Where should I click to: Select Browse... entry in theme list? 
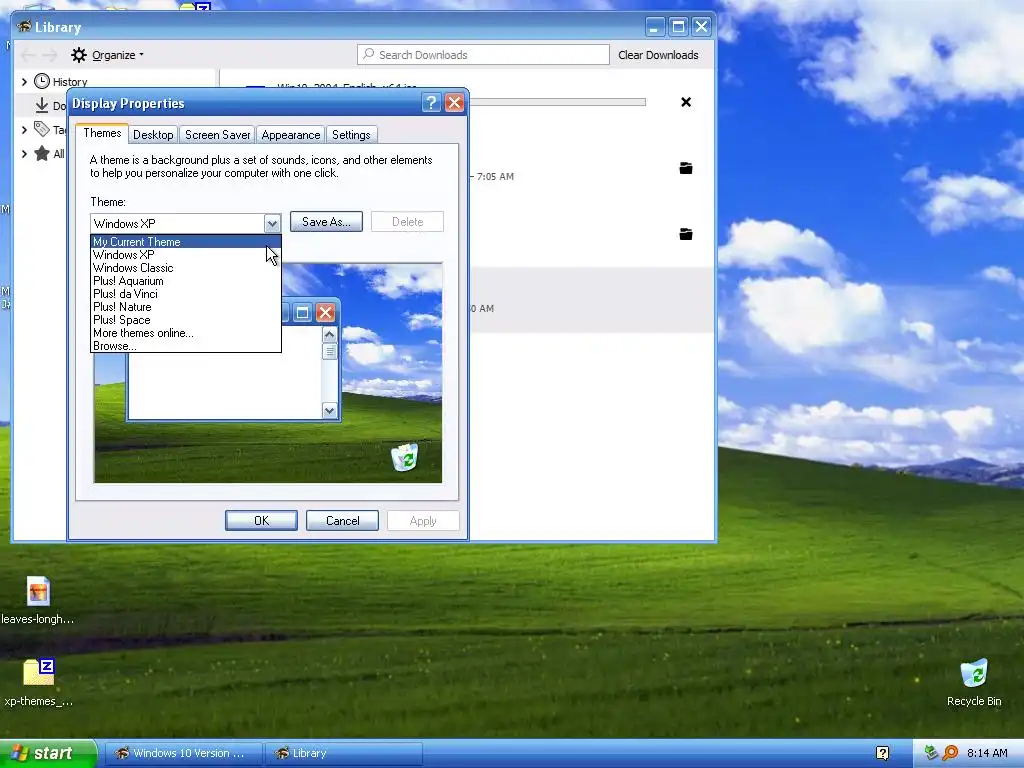[x=185, y=346]
